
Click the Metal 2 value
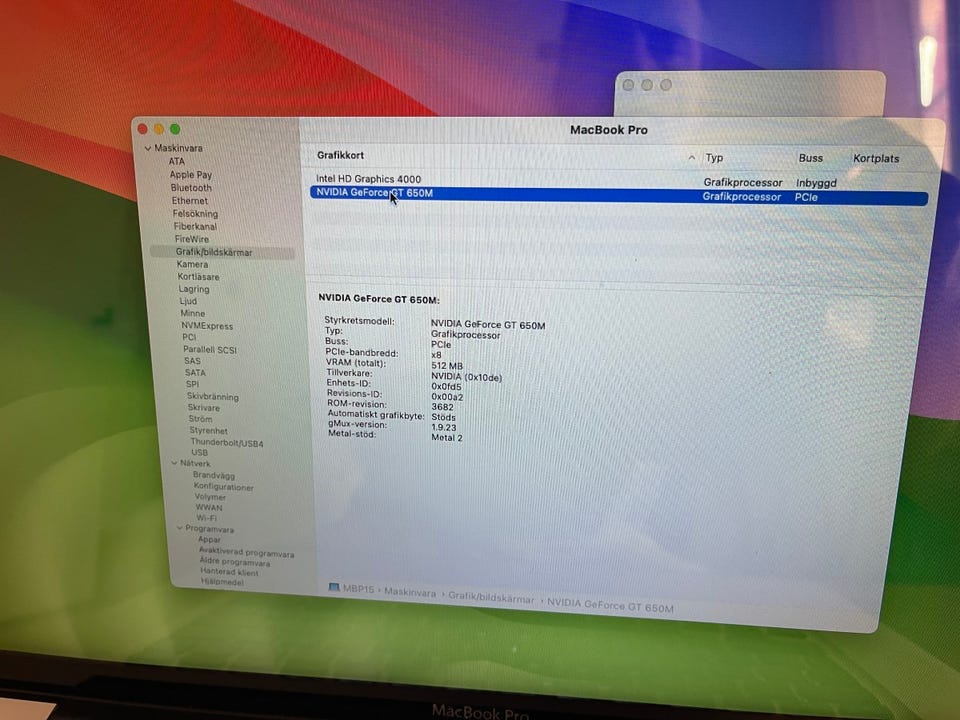point(446,437)
